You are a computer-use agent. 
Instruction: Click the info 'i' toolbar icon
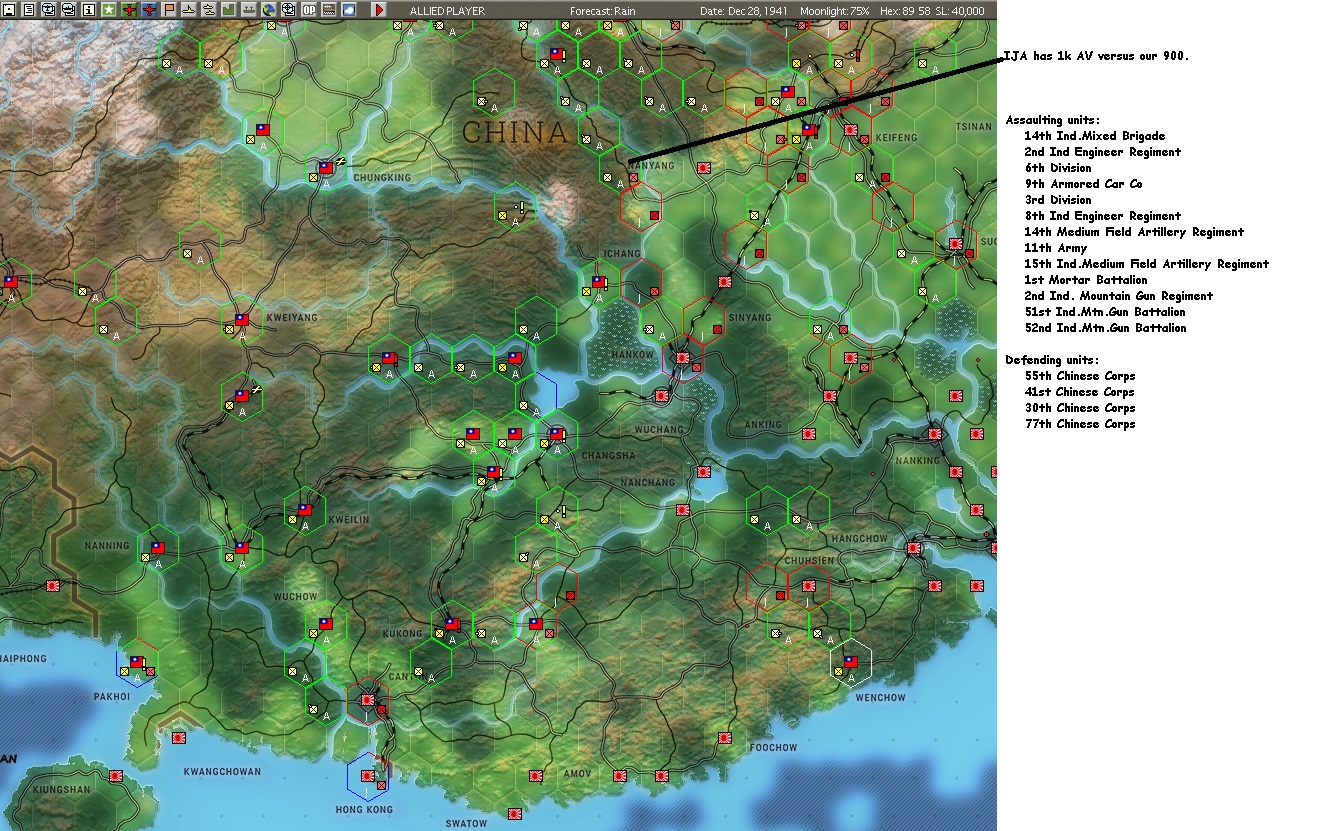pos(88,9)
